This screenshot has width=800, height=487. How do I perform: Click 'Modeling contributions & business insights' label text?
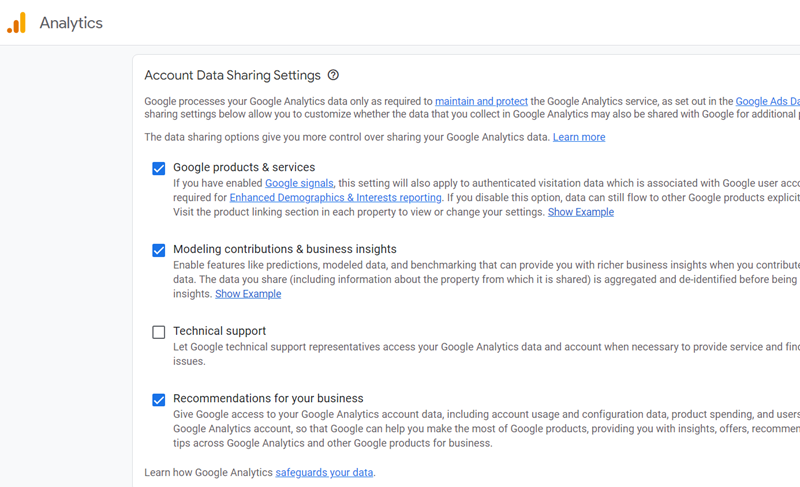coord(285,249)
